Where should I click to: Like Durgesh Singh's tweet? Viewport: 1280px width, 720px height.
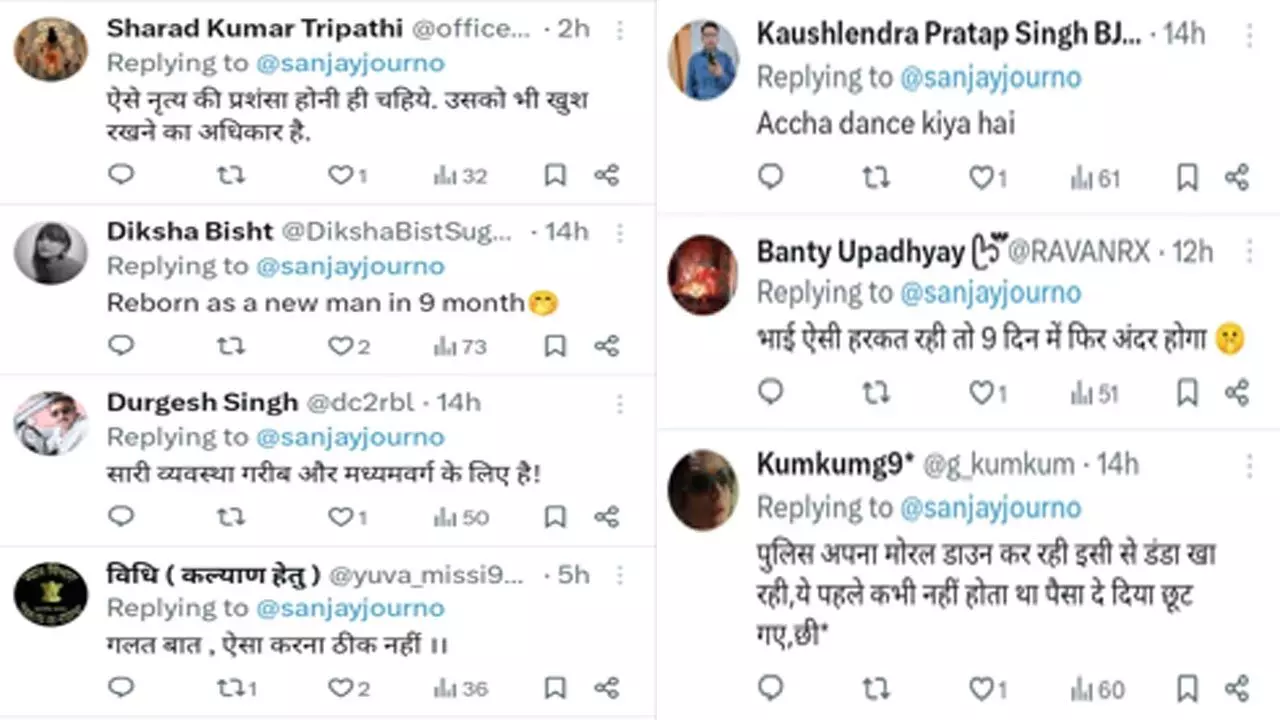(x=341, y=517)
